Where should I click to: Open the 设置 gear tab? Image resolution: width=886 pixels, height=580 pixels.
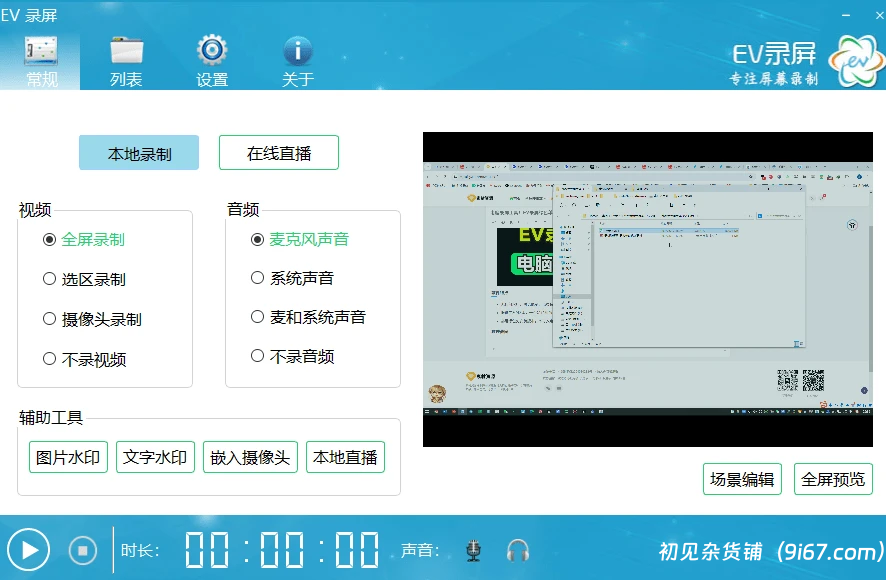tap(212, 61)
